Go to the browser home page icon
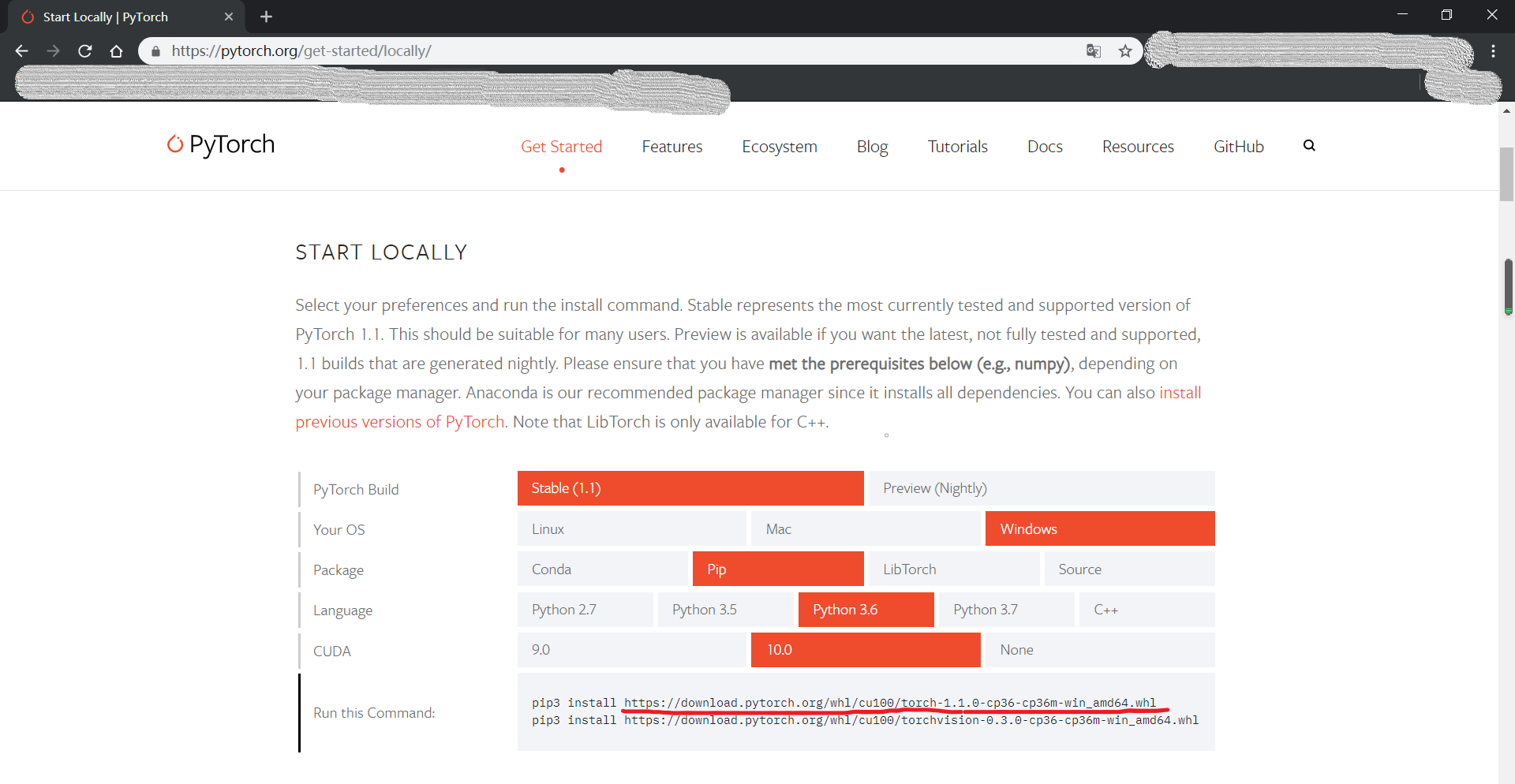 (116, 51)
